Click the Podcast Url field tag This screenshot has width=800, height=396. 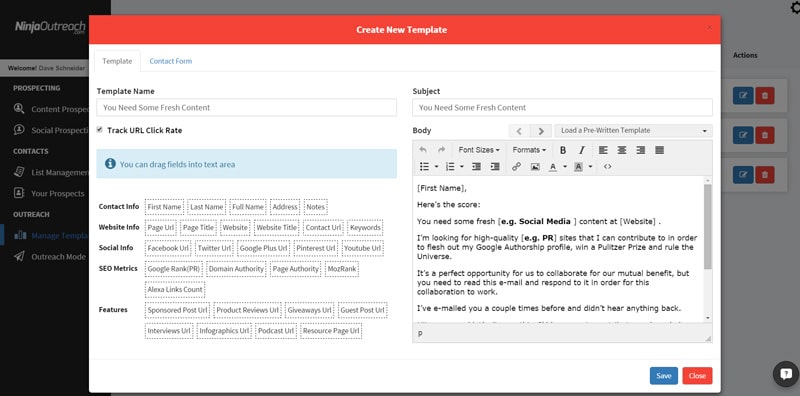(276, 331)
